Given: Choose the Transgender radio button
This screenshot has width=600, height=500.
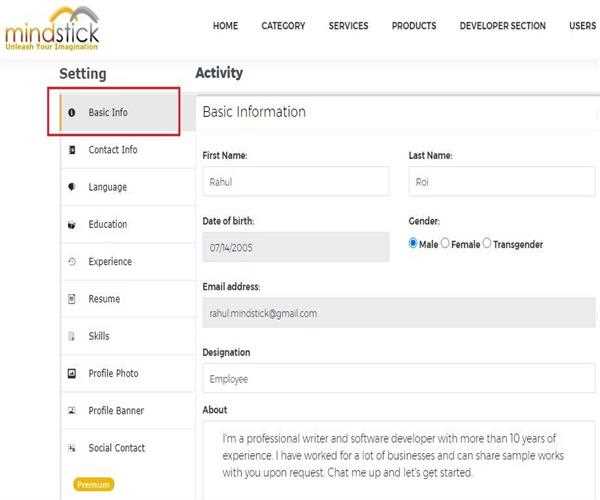Looking at the screenshot, I should pyautogui.click(x=487, y=244).
